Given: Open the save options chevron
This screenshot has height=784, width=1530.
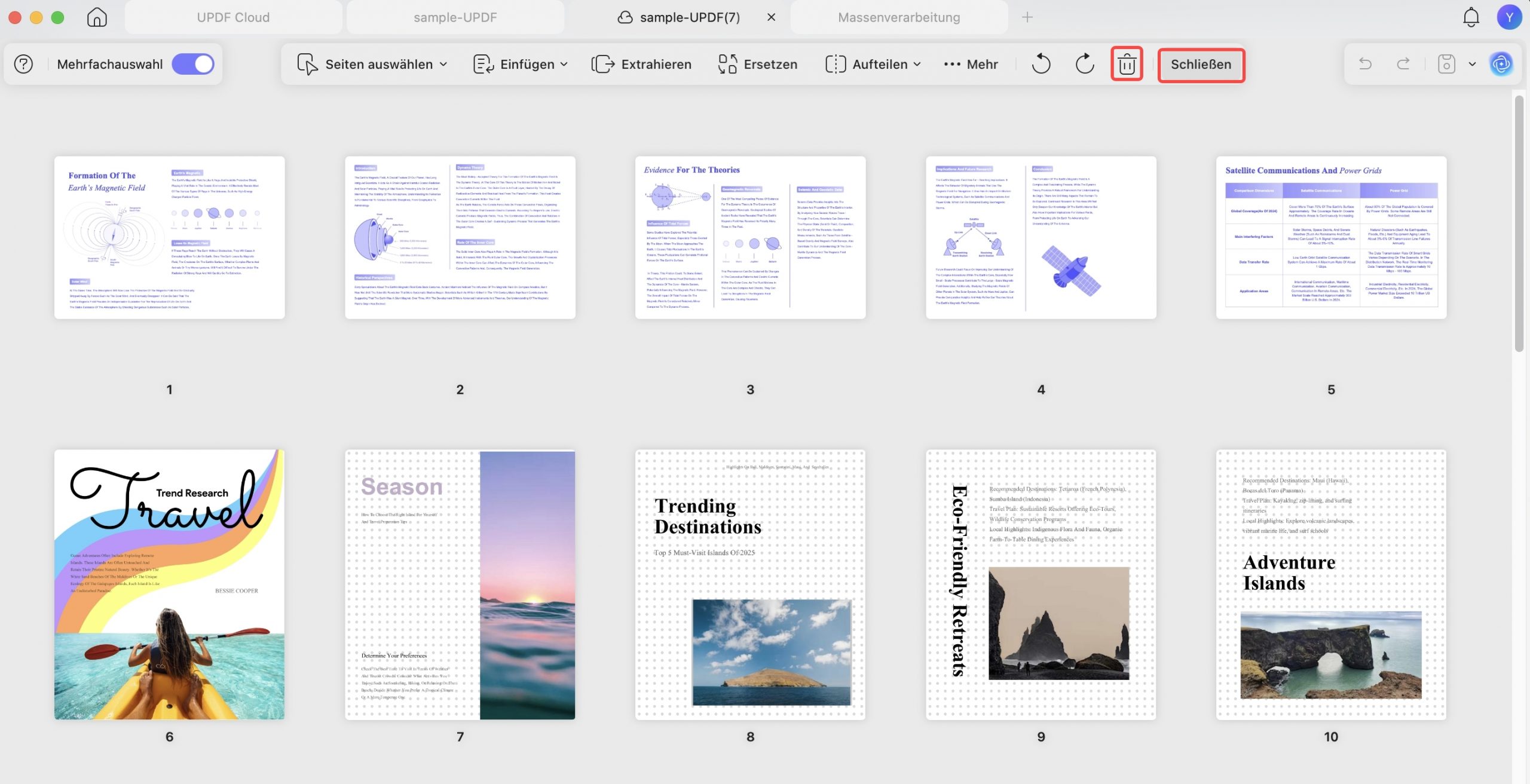Looking at the screenshot, I should click(1472, 64).
